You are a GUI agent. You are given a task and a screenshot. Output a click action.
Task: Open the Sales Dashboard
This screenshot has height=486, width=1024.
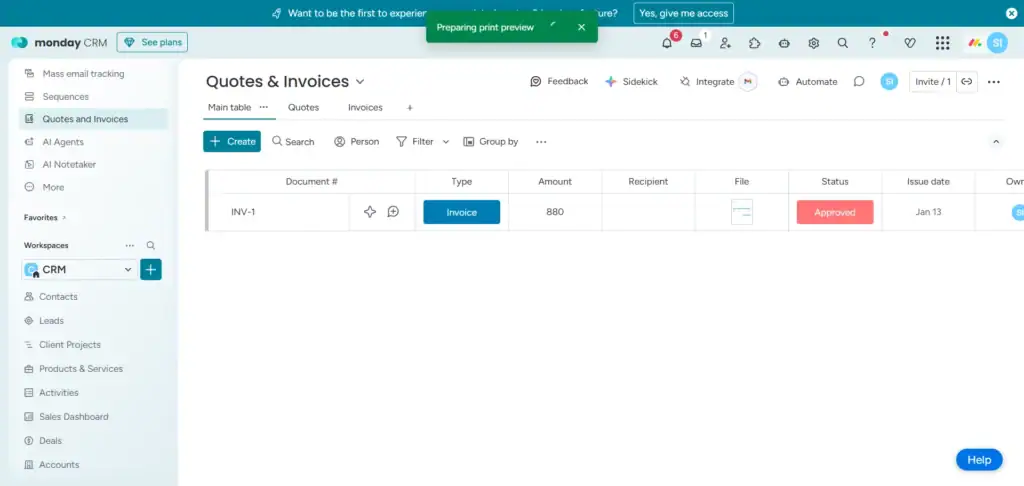point(74,417)
